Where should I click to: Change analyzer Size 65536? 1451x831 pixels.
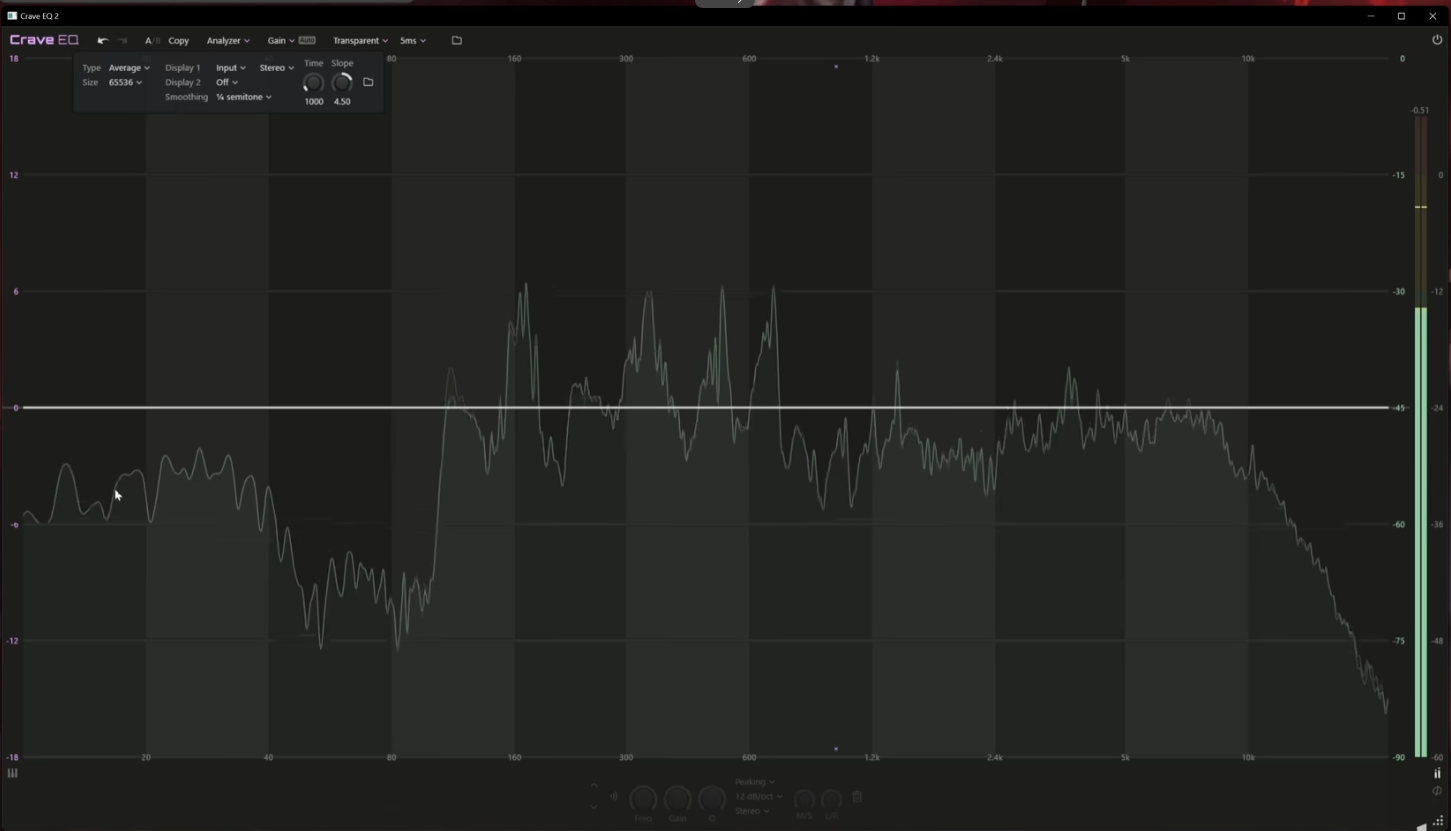125,82
